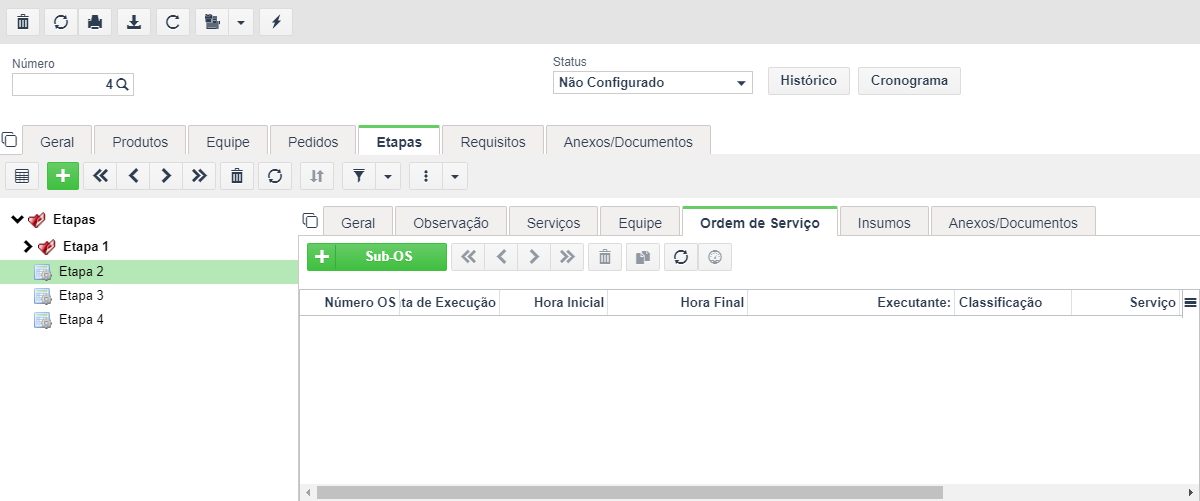Go to last record in Sub-OS toolbar
Image resolution: width=1200 pixels, height=501 pixels.
click(567, 257)
